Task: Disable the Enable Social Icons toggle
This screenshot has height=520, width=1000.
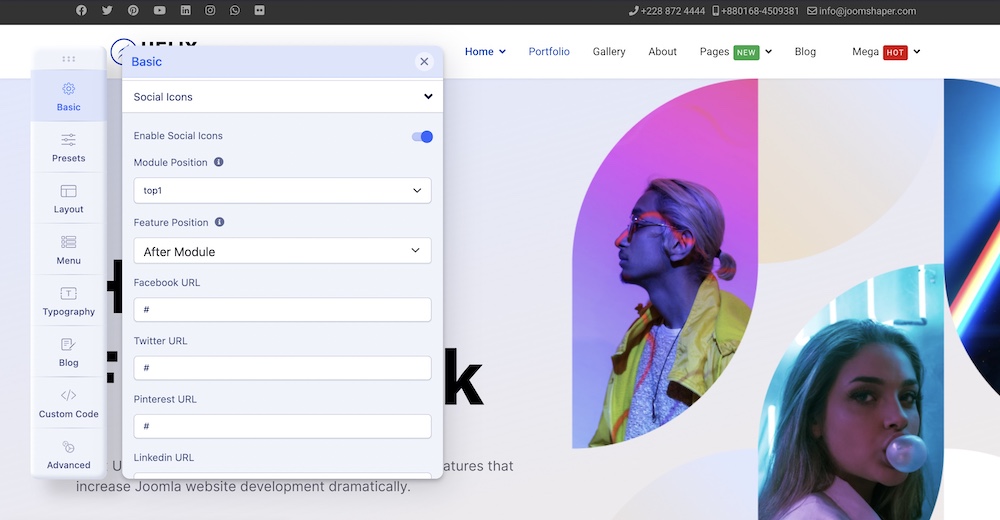Action: pos(422,136)
